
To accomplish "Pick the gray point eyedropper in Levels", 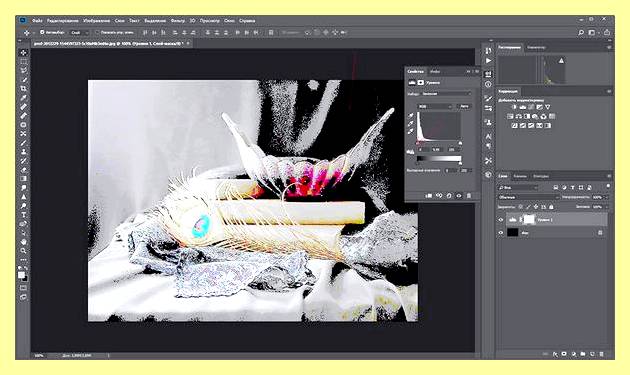I will (411, 124).
